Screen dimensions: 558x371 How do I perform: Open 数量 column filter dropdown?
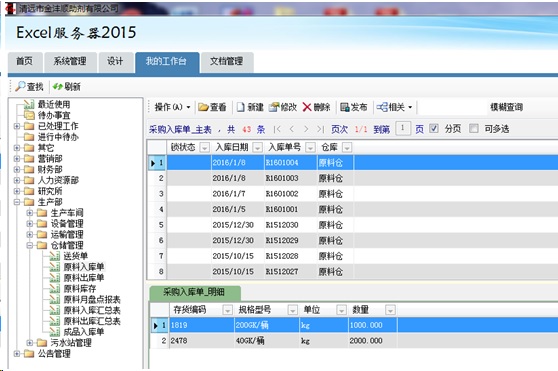pos(390,310)
